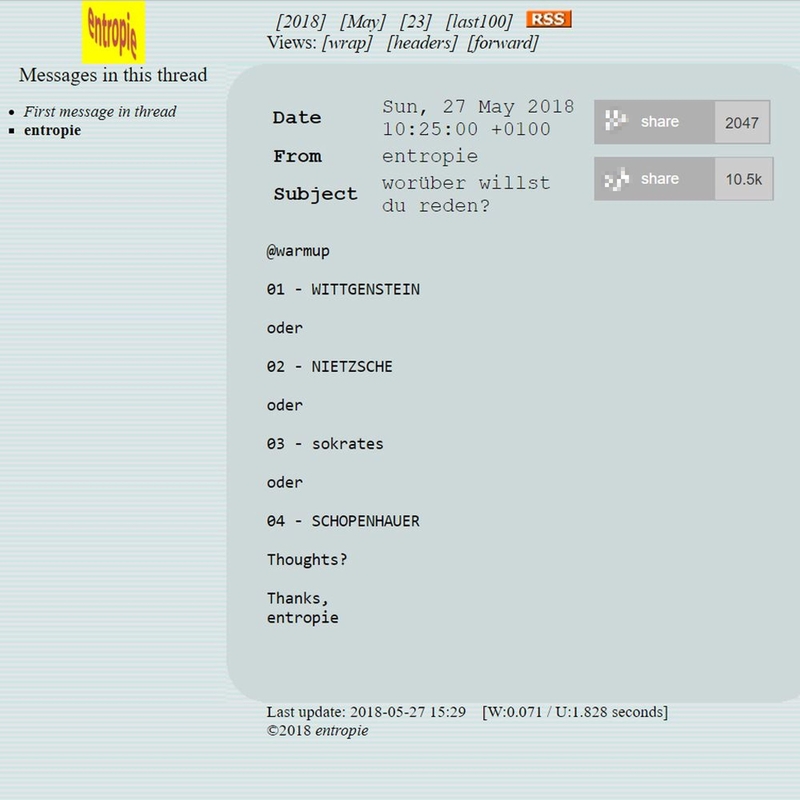Click the entropie link in the copyright footer
Image resolution: width=800 pixels, height=800 pixels.
342,730
